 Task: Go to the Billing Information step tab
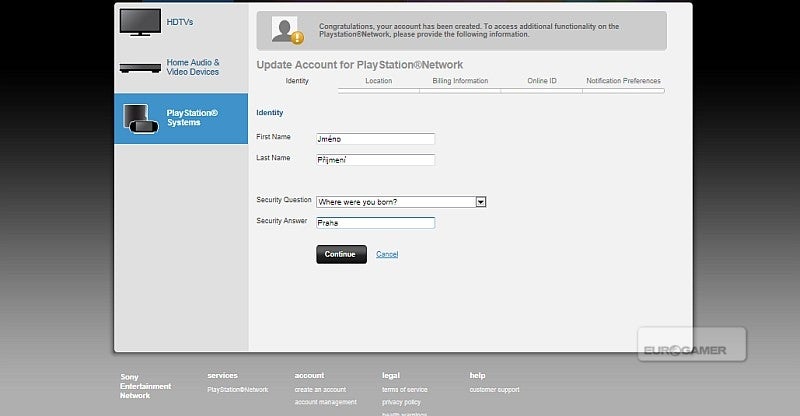(x=460, y=81)
